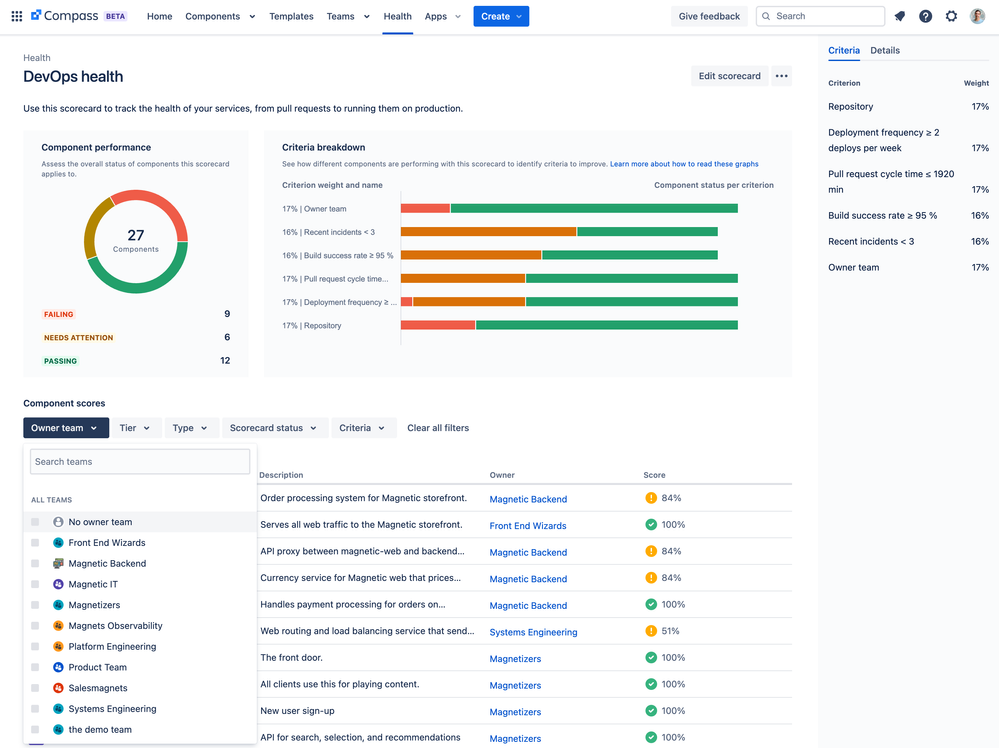The height and width of the screenshot is (748, 999).
Task: Open the scorecard more actions ellipsis
Action: (x=781, y=76)
